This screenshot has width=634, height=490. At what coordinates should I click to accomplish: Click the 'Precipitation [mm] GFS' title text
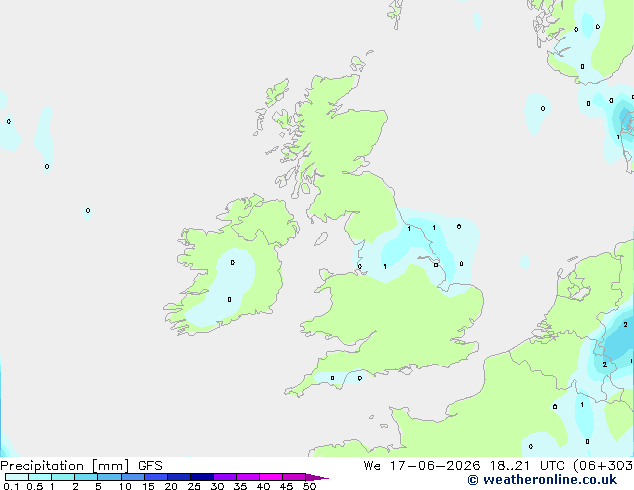coord(81,466)
